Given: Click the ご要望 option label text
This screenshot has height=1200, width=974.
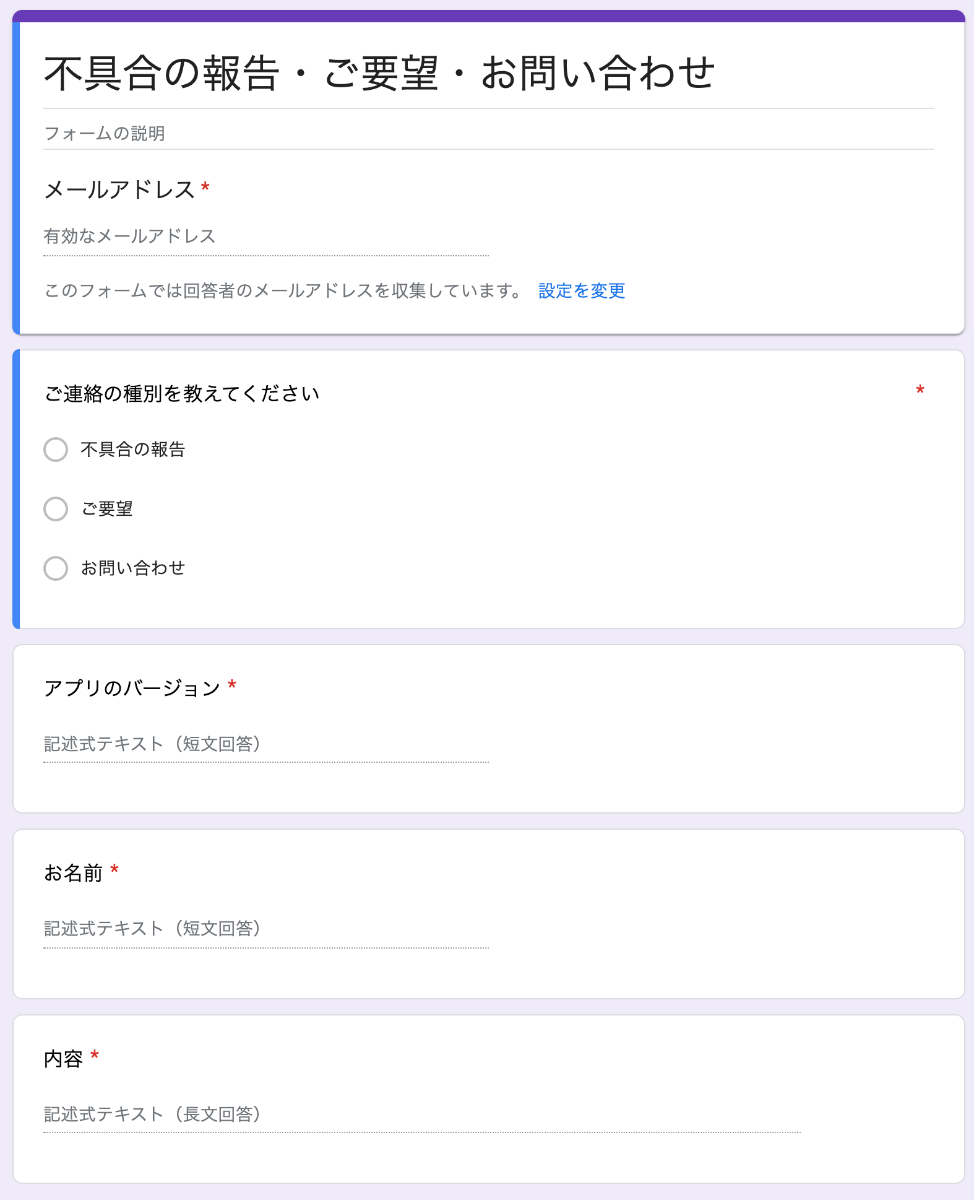Looking at the screenshot, I should (107, 509).
